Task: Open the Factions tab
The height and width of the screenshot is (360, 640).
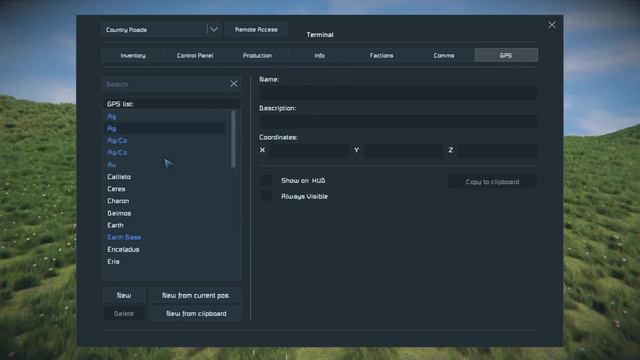Action: (382, 55)
